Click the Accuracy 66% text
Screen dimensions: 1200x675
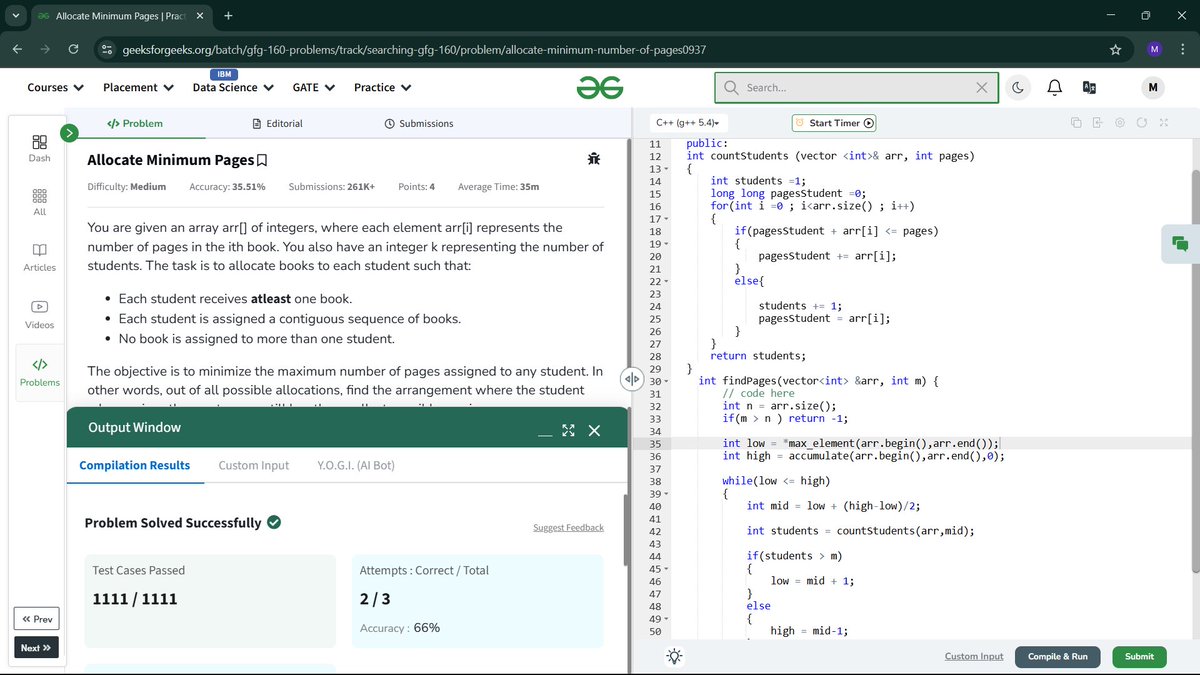(x=400, y=628)
